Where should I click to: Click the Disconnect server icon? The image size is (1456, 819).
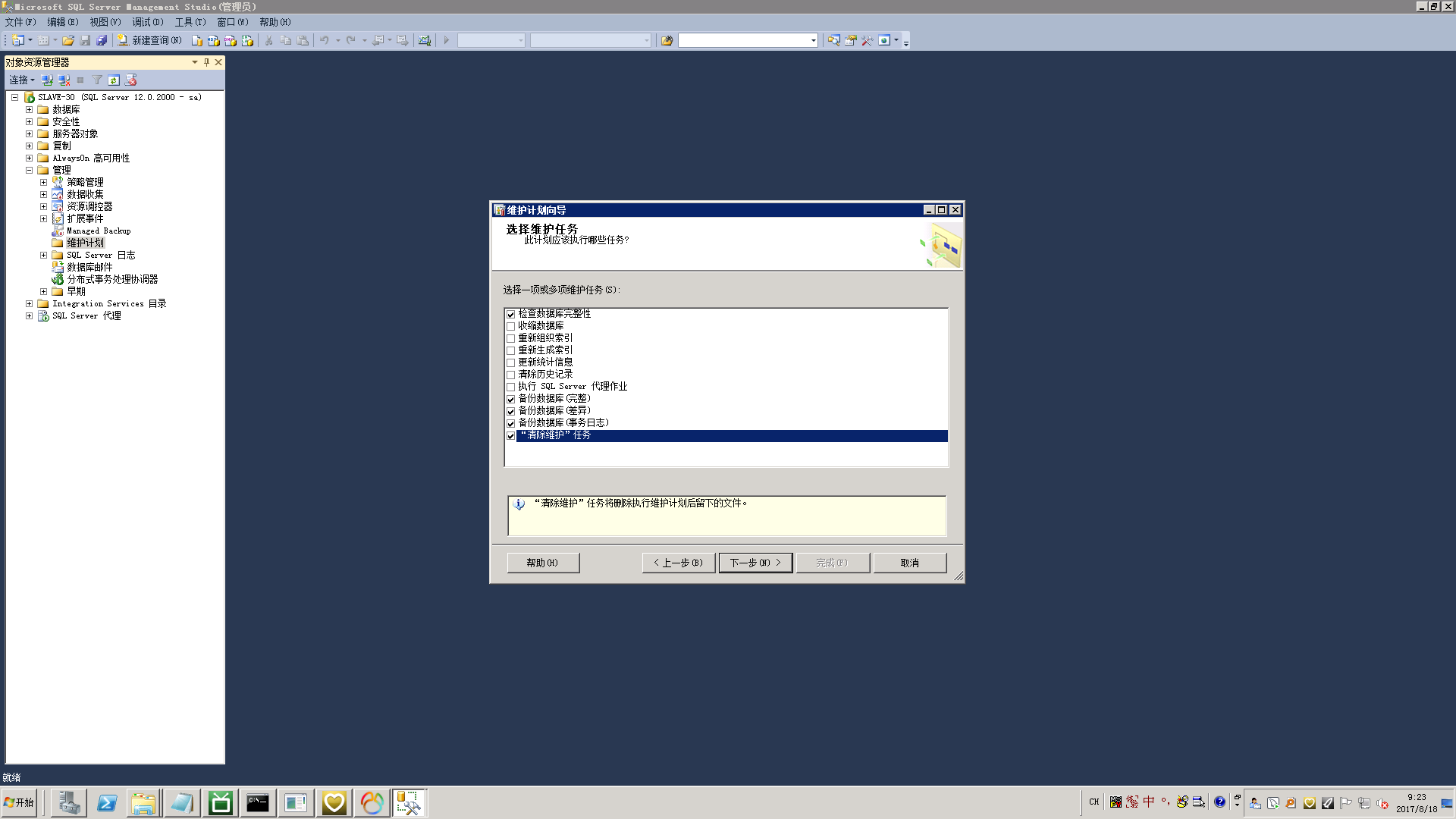pyautogui.click(x=64, y=80)
